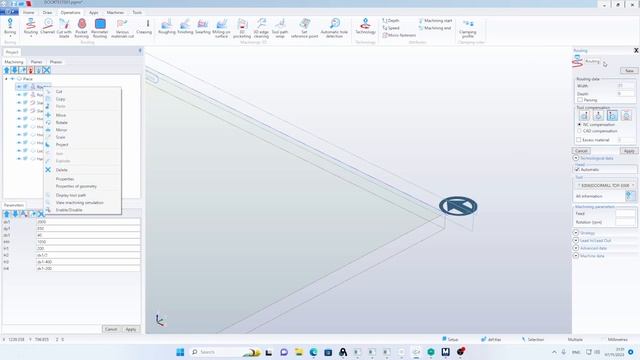The width and height of the screenshot is (640, 360).
Task: Collapse the Technological data section
Action: (x=576, y=158)
